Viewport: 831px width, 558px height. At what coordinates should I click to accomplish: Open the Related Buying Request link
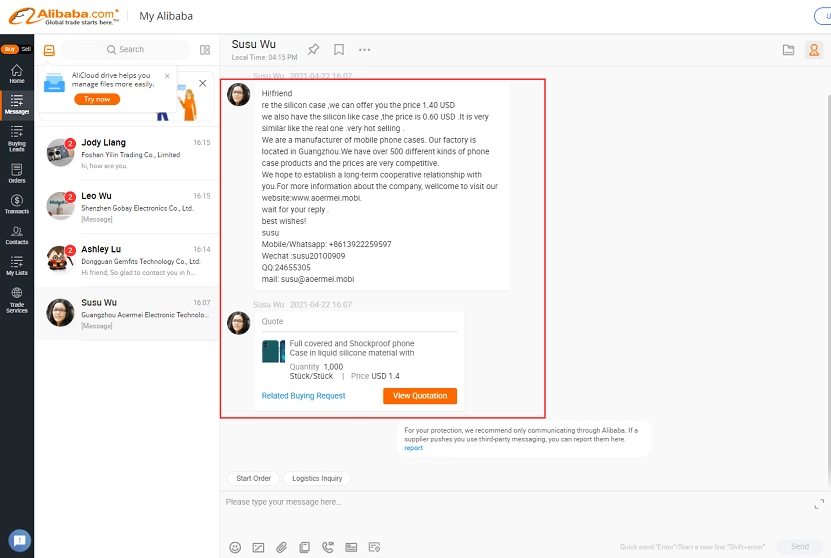tap(303, 396)
